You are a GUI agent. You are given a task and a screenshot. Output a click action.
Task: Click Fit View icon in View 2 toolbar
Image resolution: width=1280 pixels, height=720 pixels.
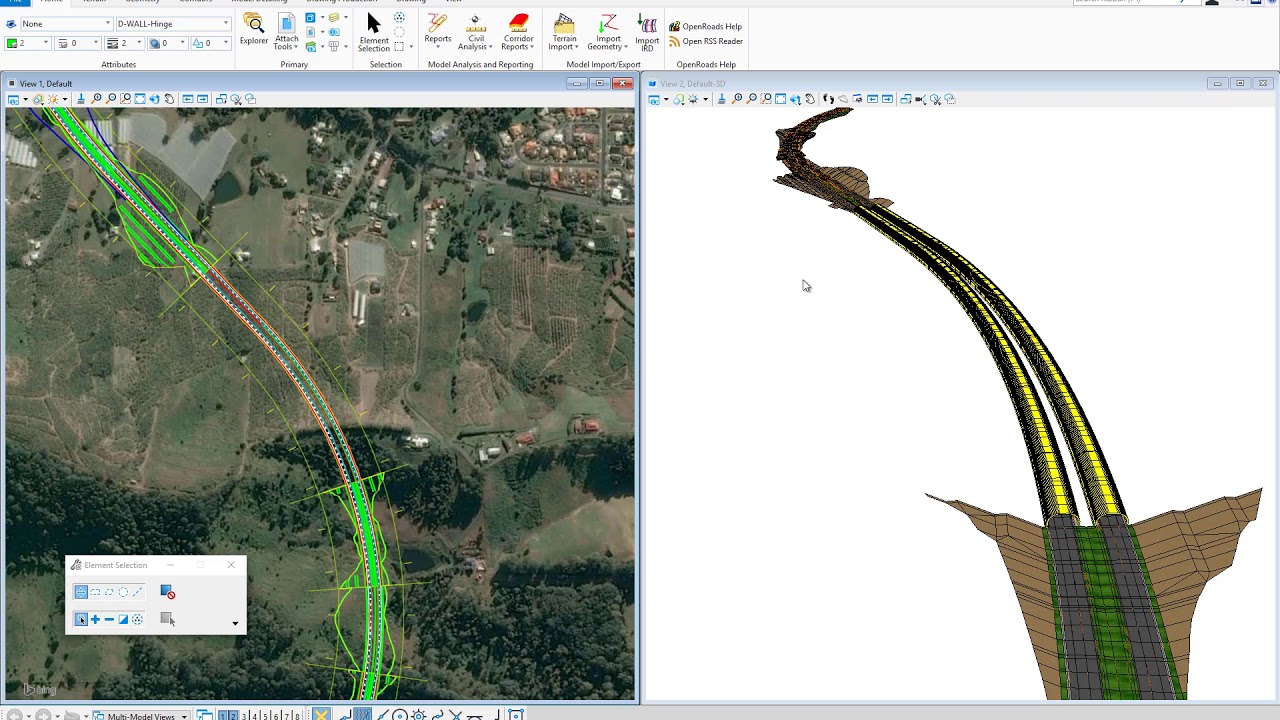click(780, 99)
